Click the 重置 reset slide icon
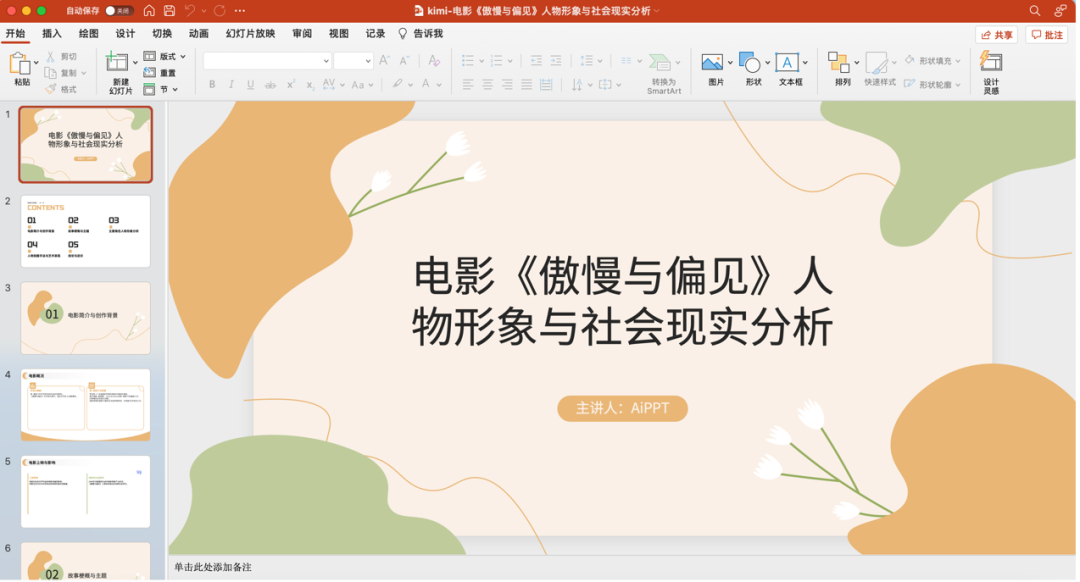 [149, 72]
